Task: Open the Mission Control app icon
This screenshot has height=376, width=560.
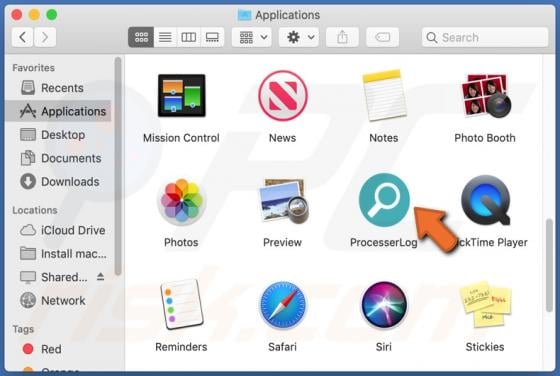Action: pyautogui.click(x=181, y=95)
